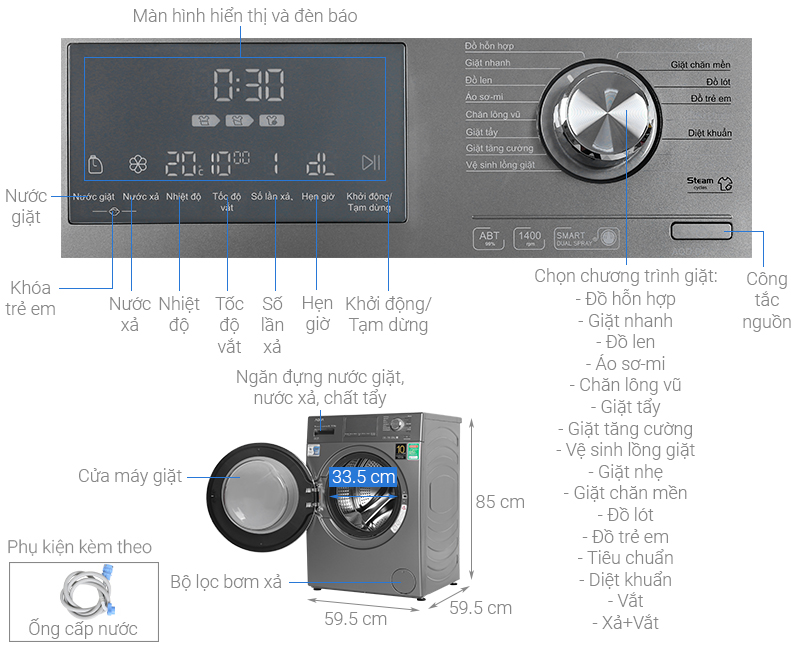800x650 pixels.
Task: Select the Diệt khuẩn program label
Action: click(x=709, y=133)
